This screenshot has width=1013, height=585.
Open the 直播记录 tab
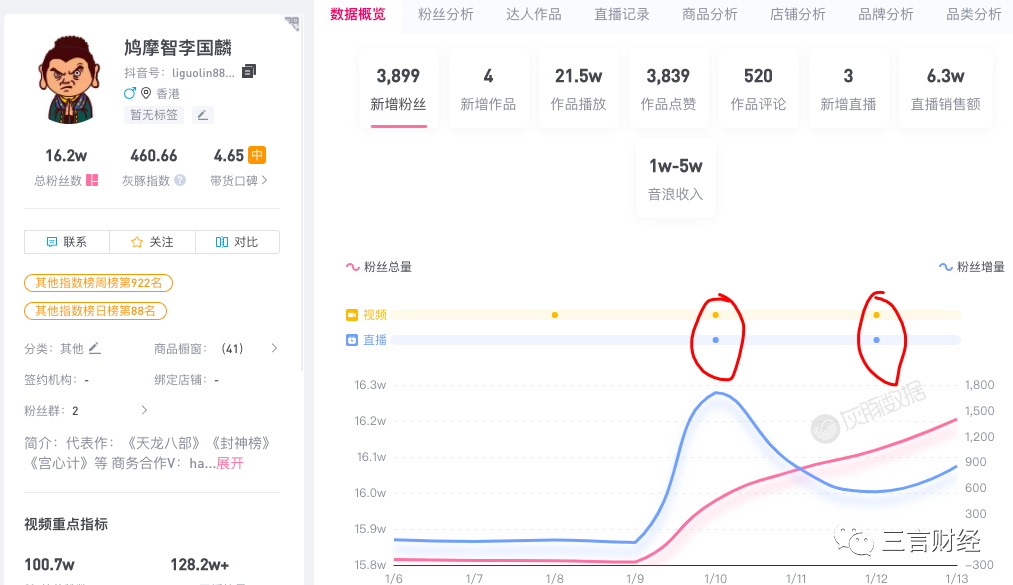pos(621,15)
